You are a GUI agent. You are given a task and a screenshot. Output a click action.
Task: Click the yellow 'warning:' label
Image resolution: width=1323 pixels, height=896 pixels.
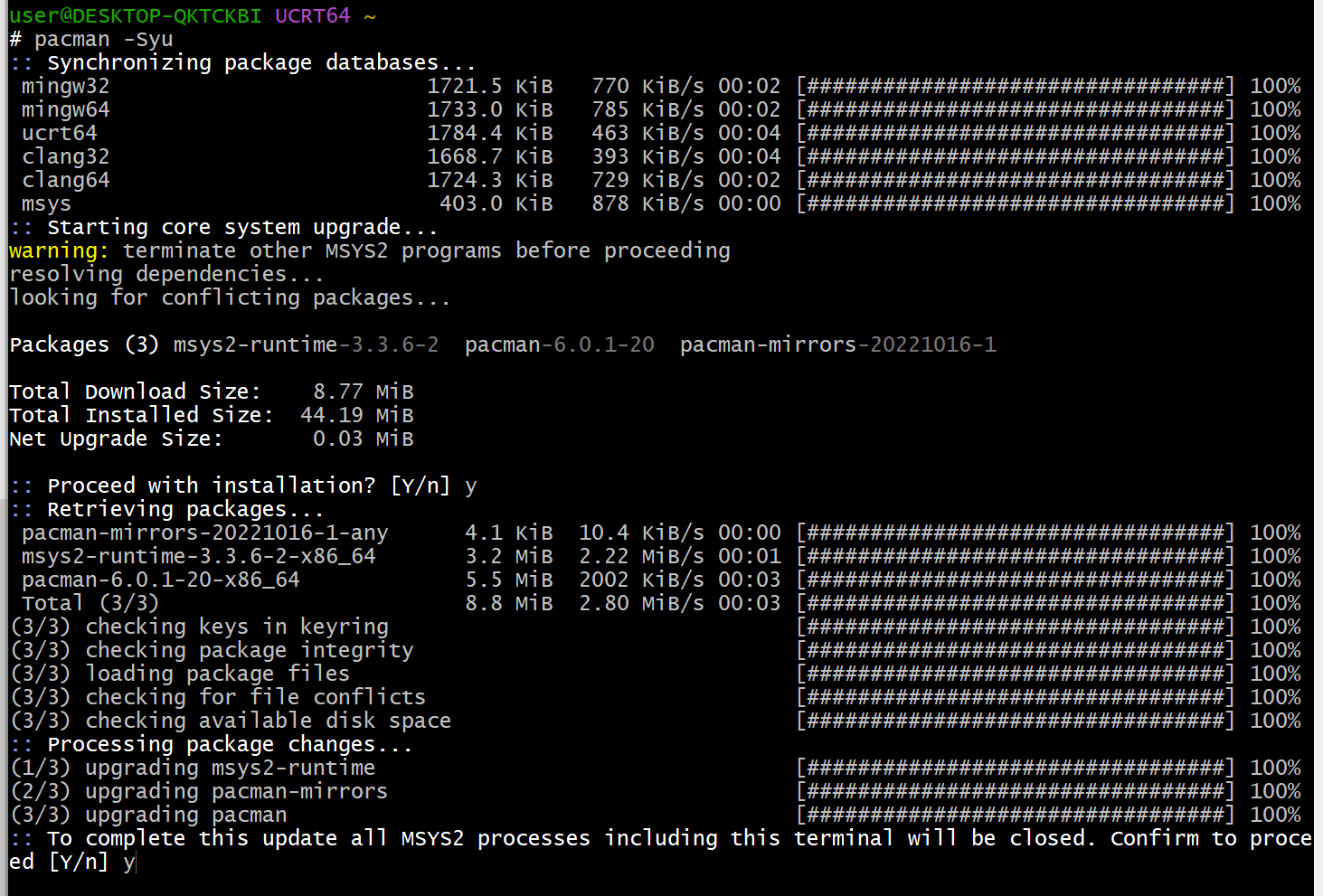pyautogui.click(x=59, y=251)
